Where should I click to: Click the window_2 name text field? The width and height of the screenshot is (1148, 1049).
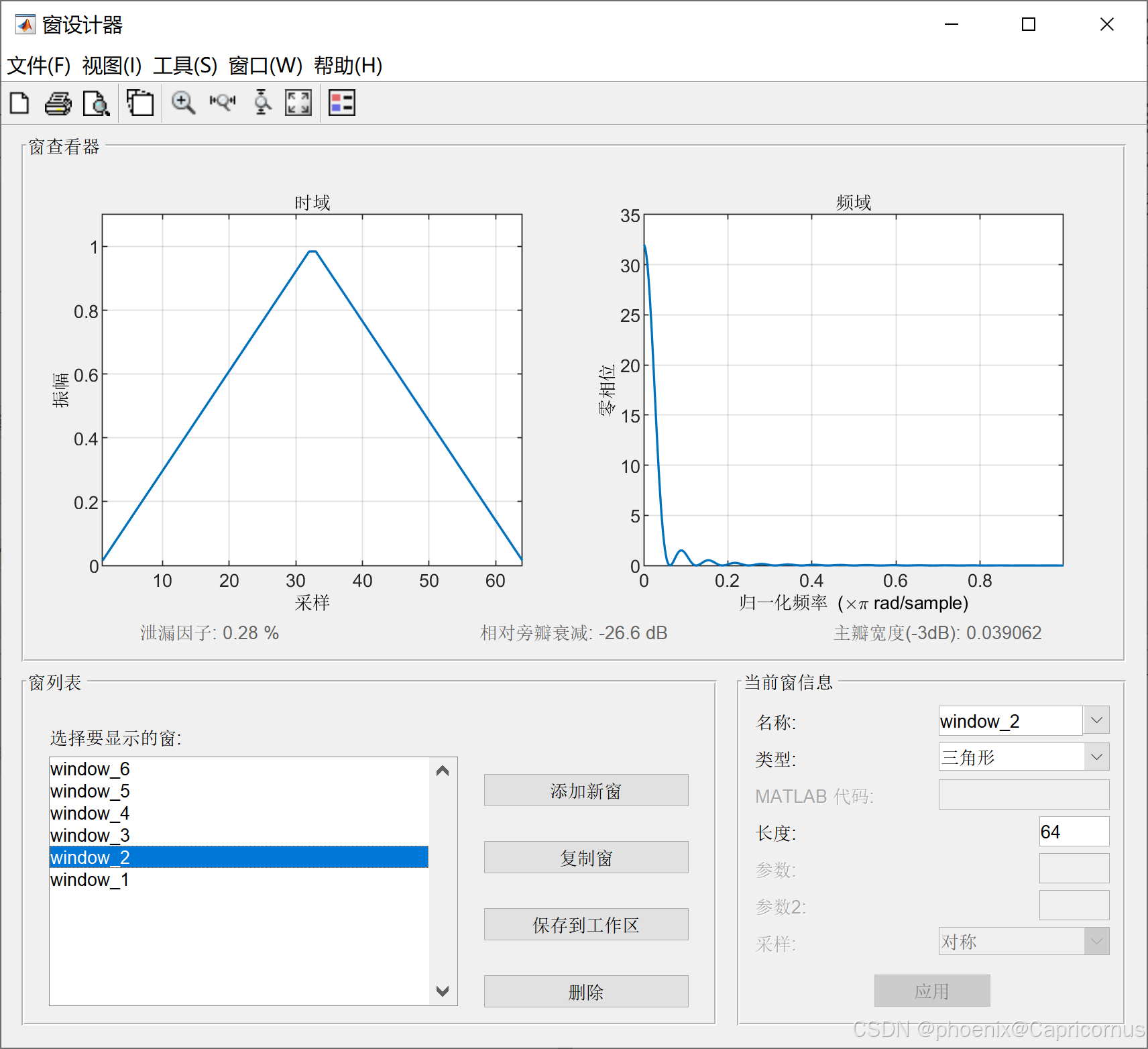(x=1011, y=720)
